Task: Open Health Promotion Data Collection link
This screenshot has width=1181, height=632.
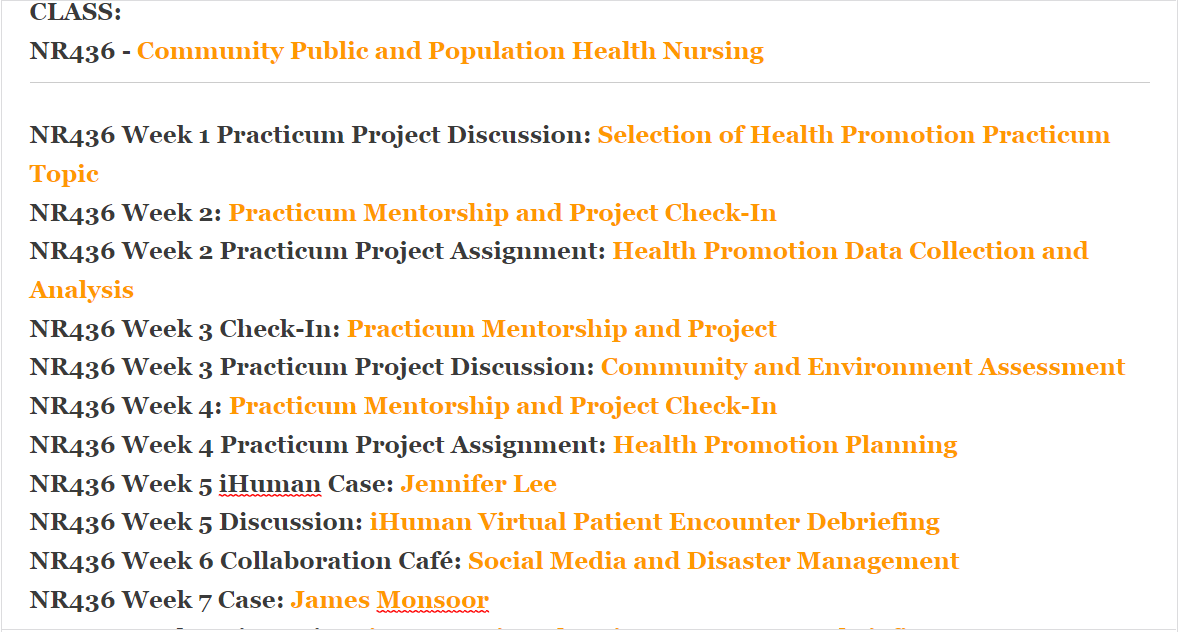Action: [850, 251]
